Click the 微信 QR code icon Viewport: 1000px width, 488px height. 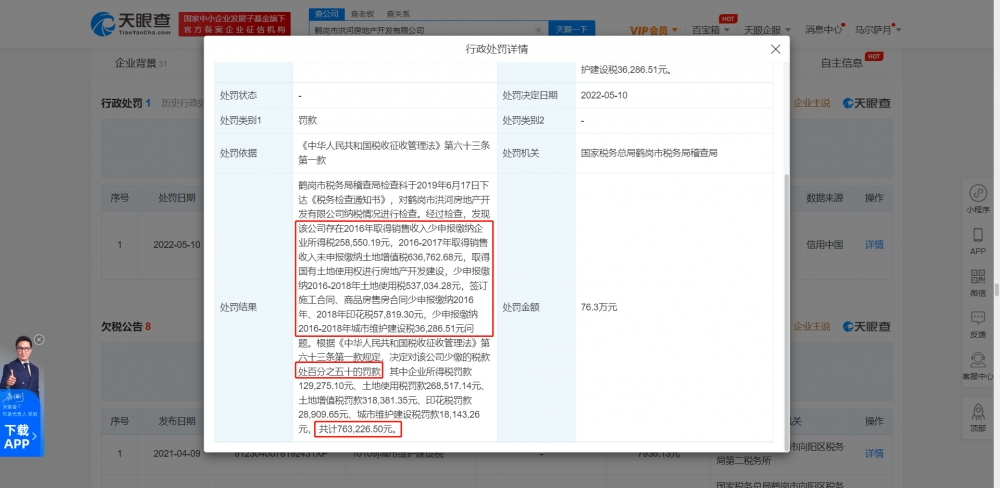(978, 281)
